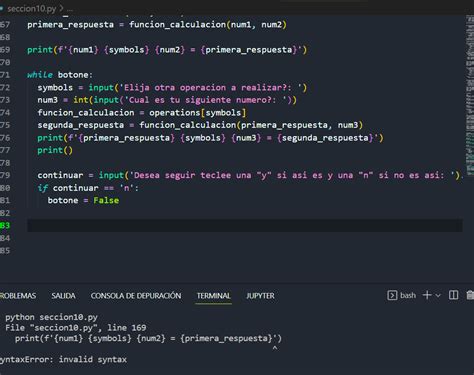Switch to the JUPYTER tab

point(260,296)
